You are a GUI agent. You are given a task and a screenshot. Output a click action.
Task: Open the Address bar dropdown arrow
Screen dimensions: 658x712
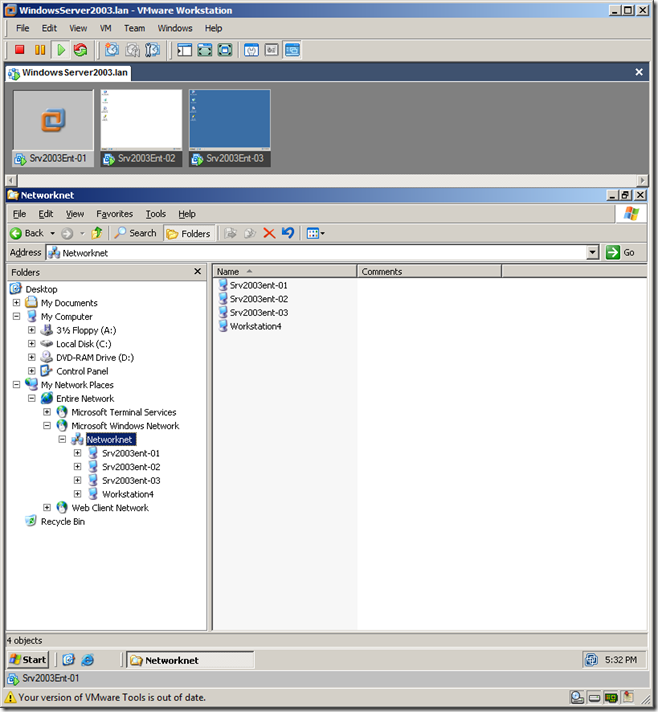pos(592,252)
